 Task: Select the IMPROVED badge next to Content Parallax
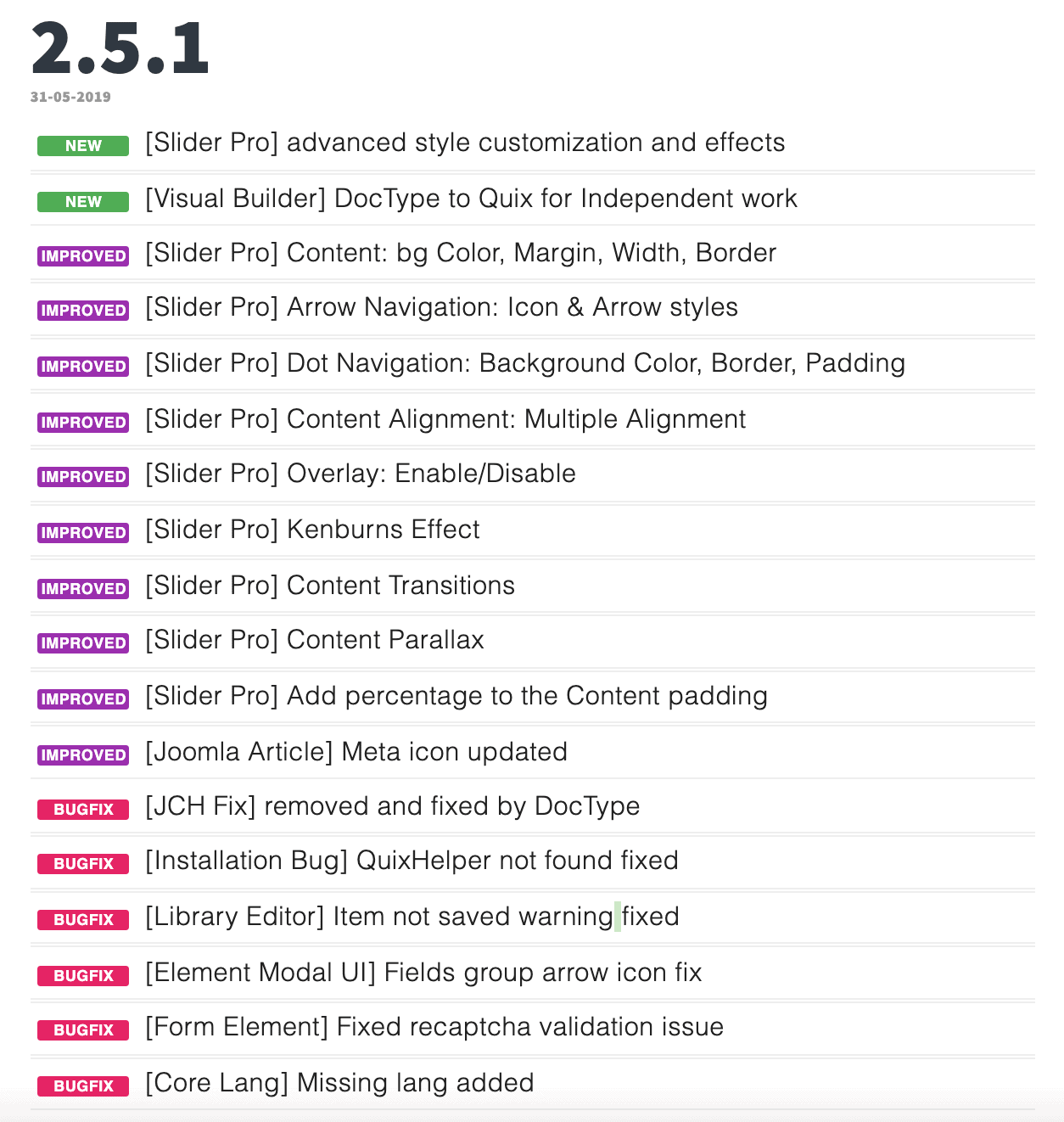click(83, 642)
